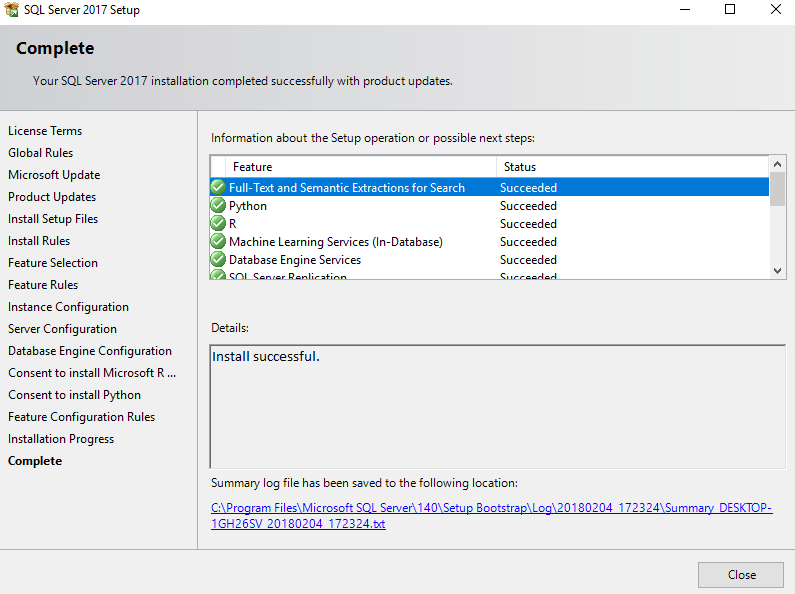Click the Status column header

[633, 167]
